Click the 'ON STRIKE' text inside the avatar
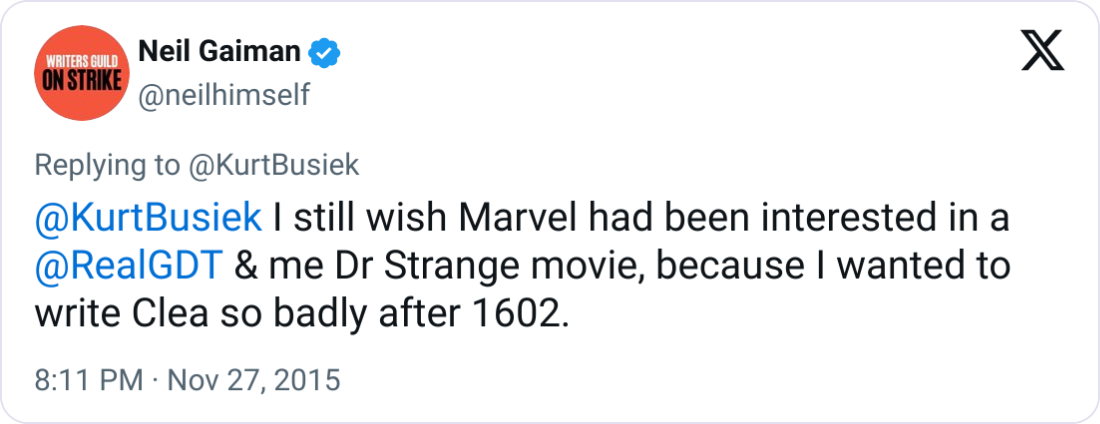 tap(81, 81)
